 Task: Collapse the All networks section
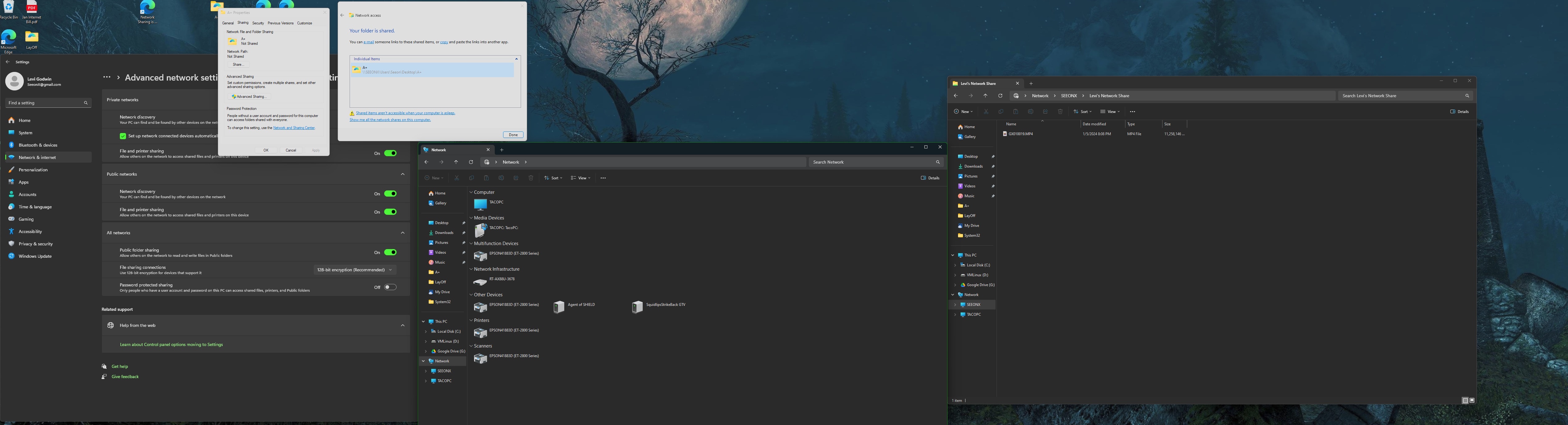pyautogui.click(x=402, y=233)
